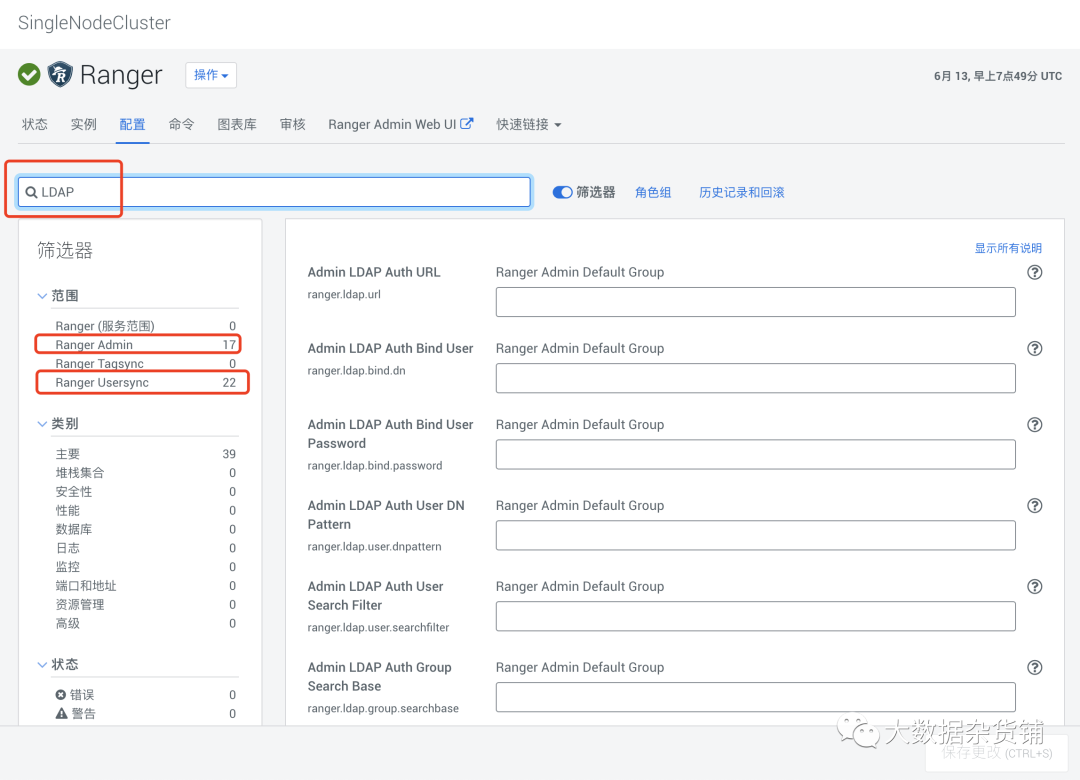This screenshot has width=1080, height=780.
Task: Toggle the 筛选器 filter switch off
Action: click(x=562, y=192)
